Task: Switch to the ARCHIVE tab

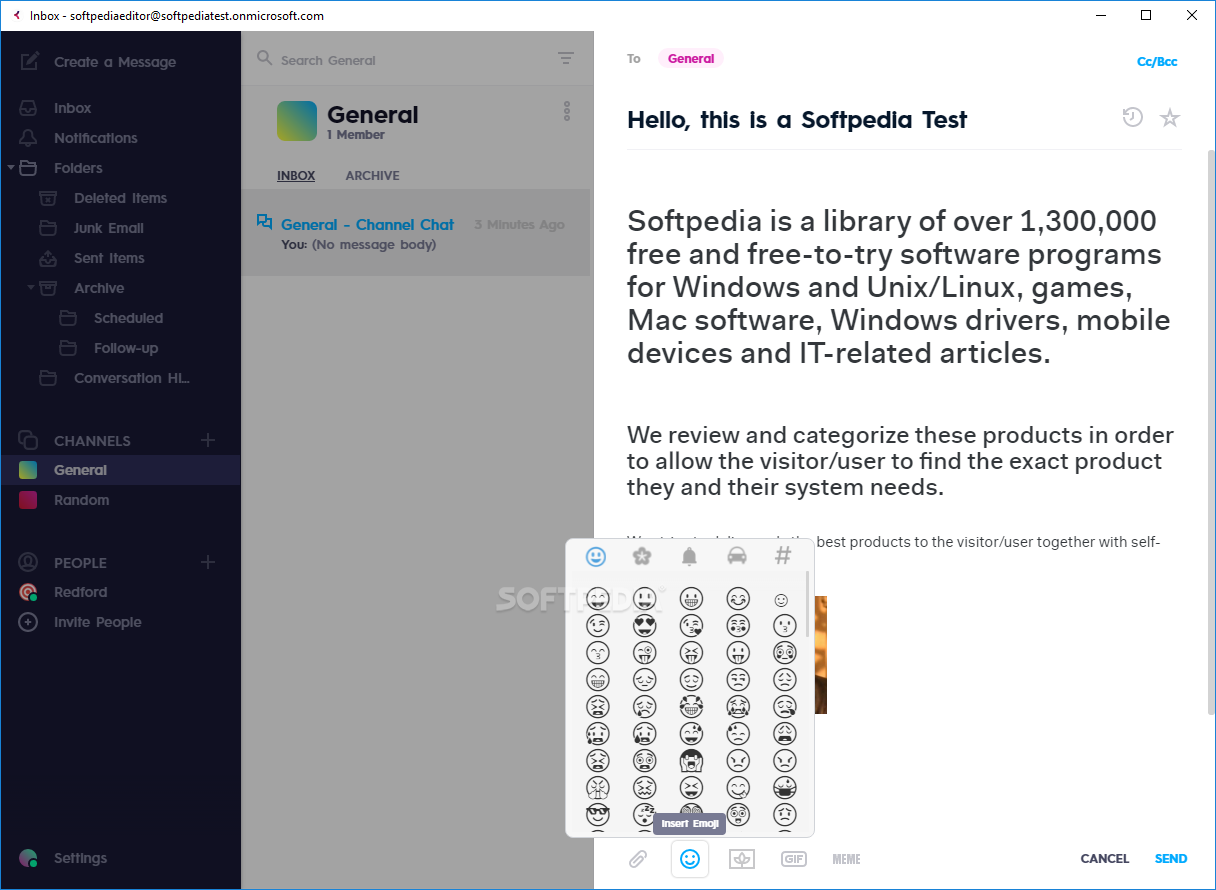Action: [372, 175]
